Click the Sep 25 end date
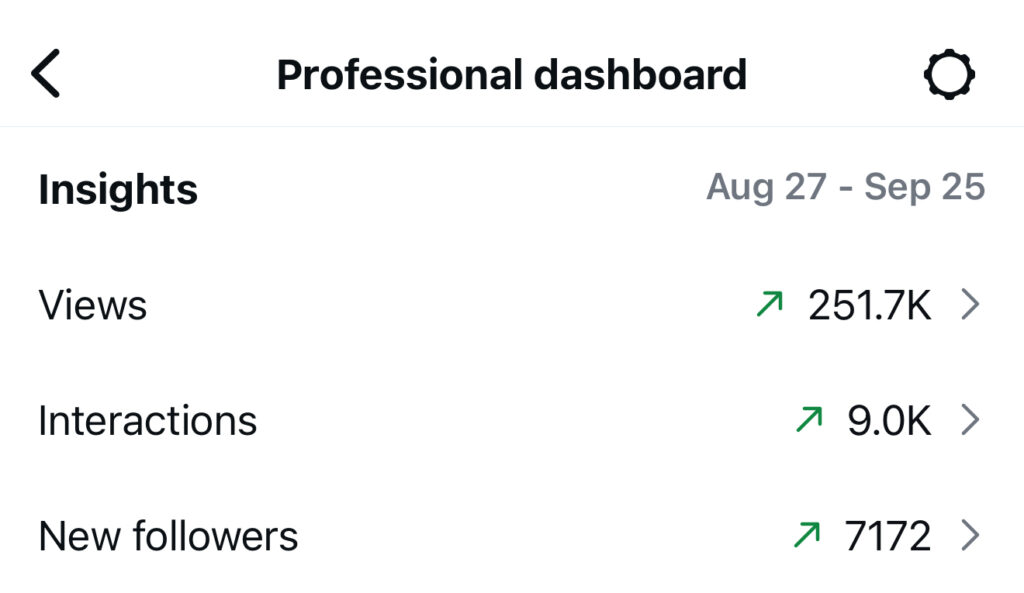 coord(925,187)
